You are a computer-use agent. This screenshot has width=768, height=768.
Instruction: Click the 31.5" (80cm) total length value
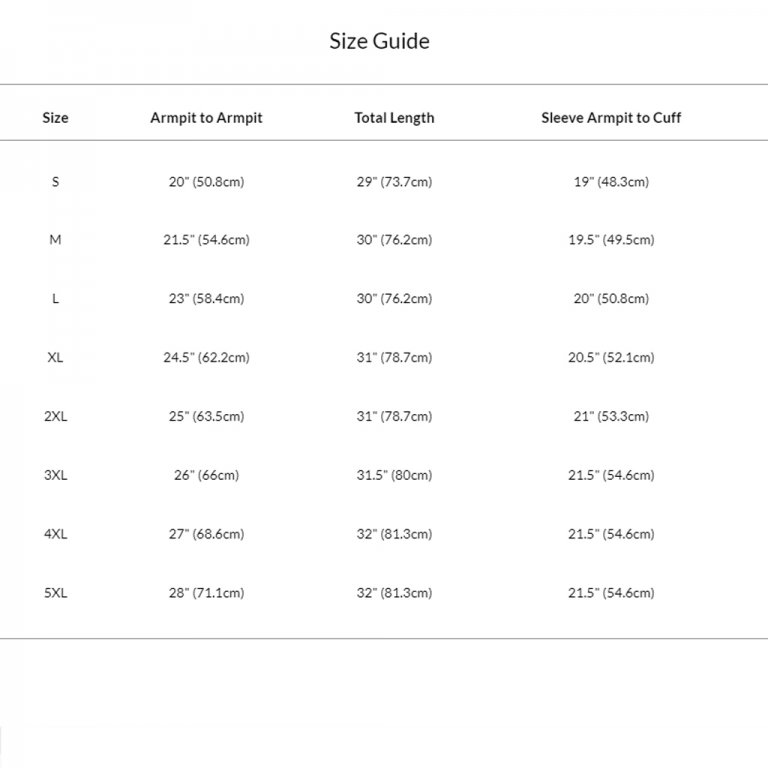(394, 475)
